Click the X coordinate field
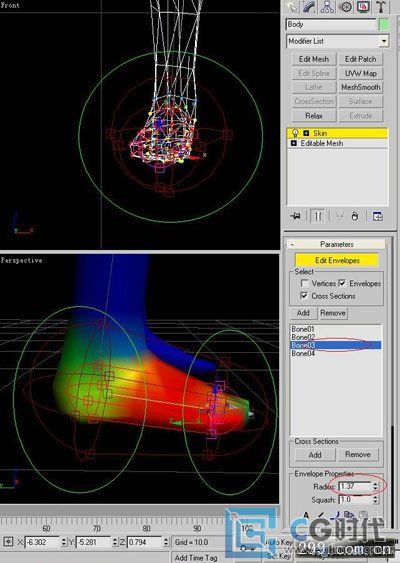Image resolution: width=400 pixels, height=563 pixels. [x=42, y=542]
